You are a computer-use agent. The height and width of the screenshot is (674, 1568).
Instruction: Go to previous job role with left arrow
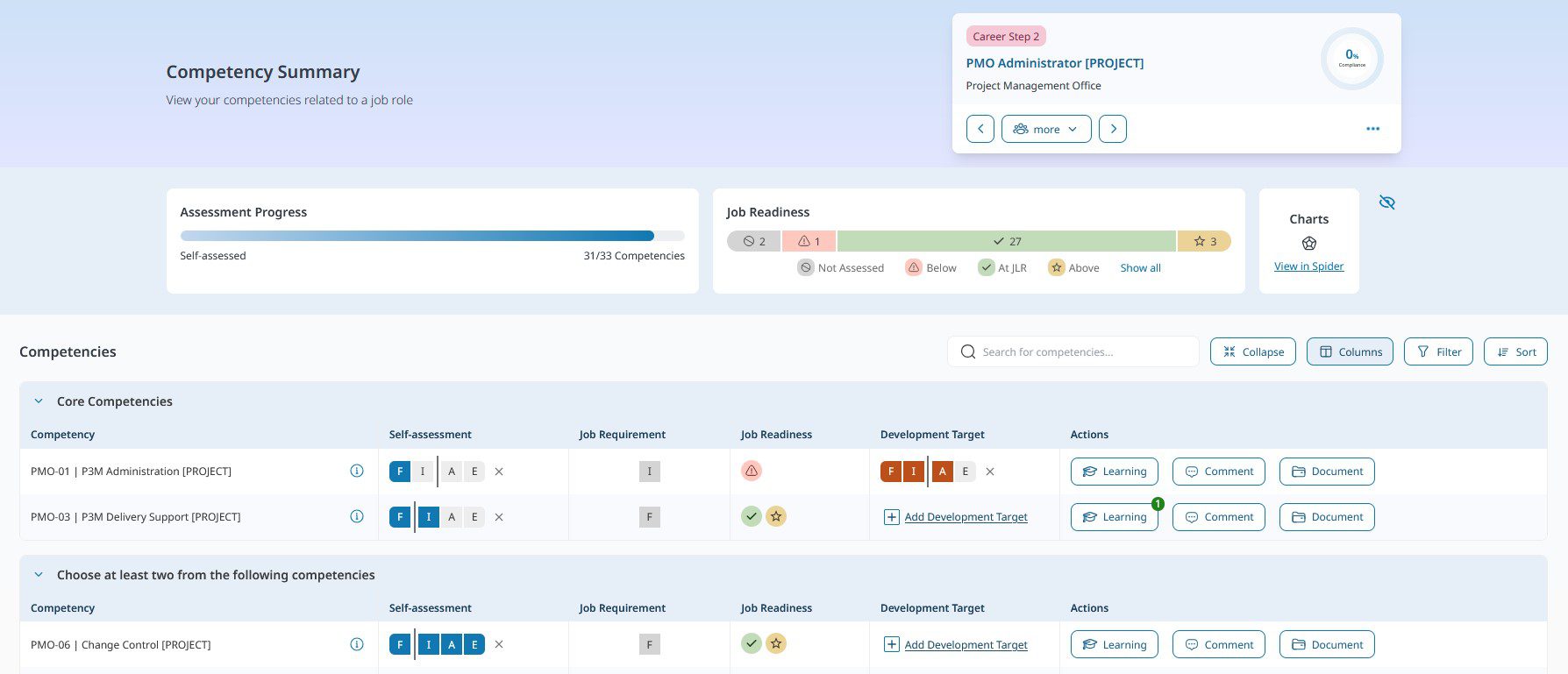(980, 129)
